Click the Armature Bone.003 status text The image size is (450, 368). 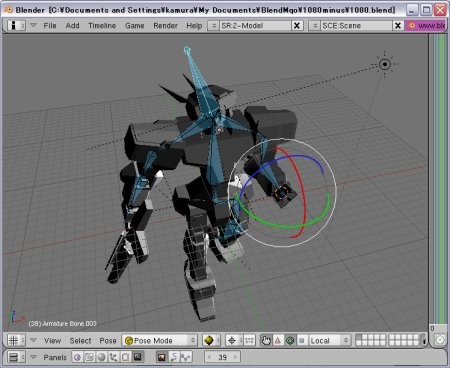point(62,323)
